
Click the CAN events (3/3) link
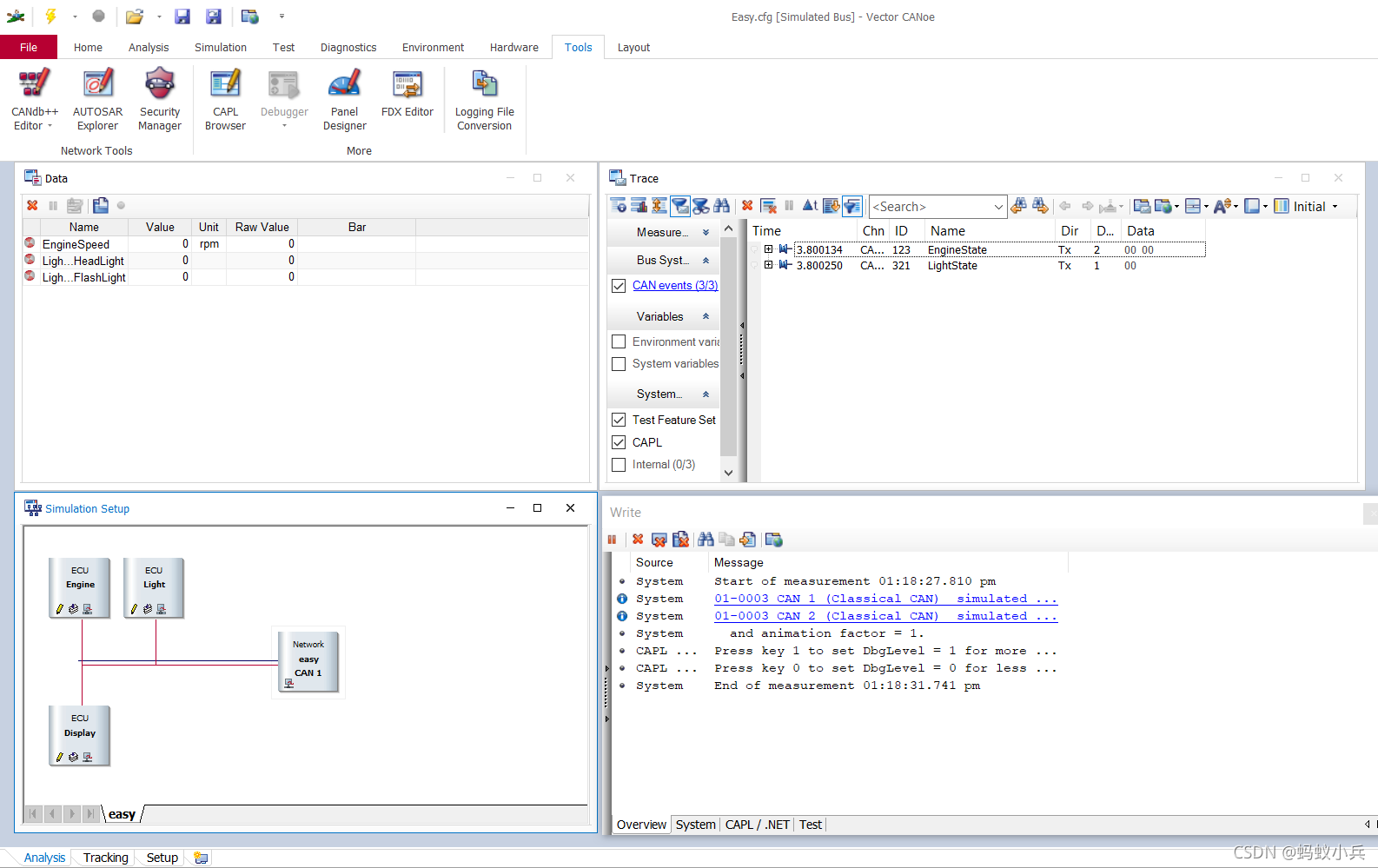(675, 286)
